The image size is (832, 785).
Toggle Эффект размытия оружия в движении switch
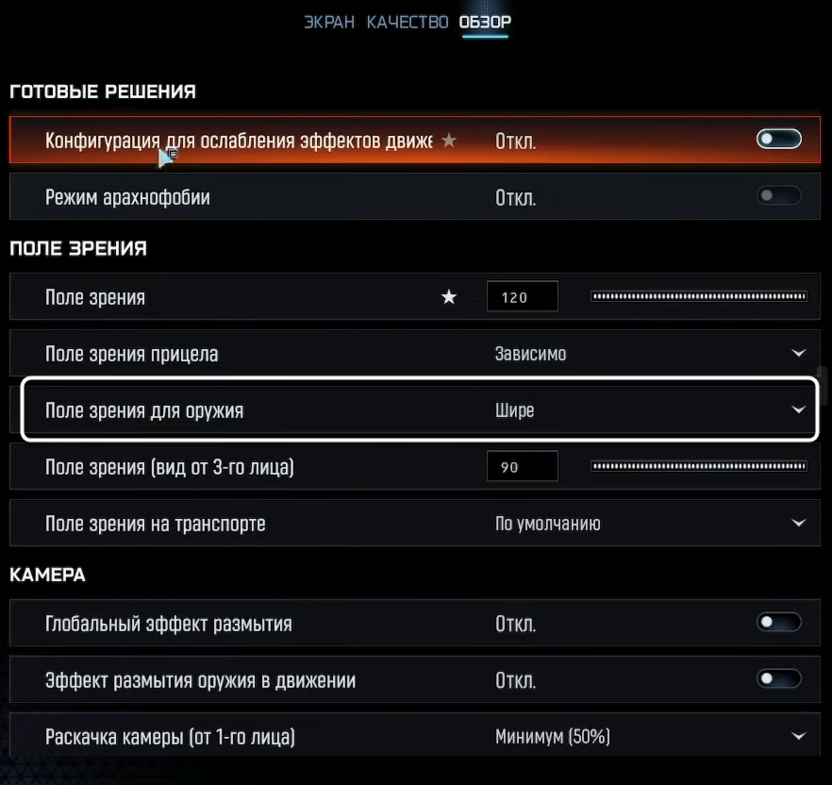click(x=779, y=680)
